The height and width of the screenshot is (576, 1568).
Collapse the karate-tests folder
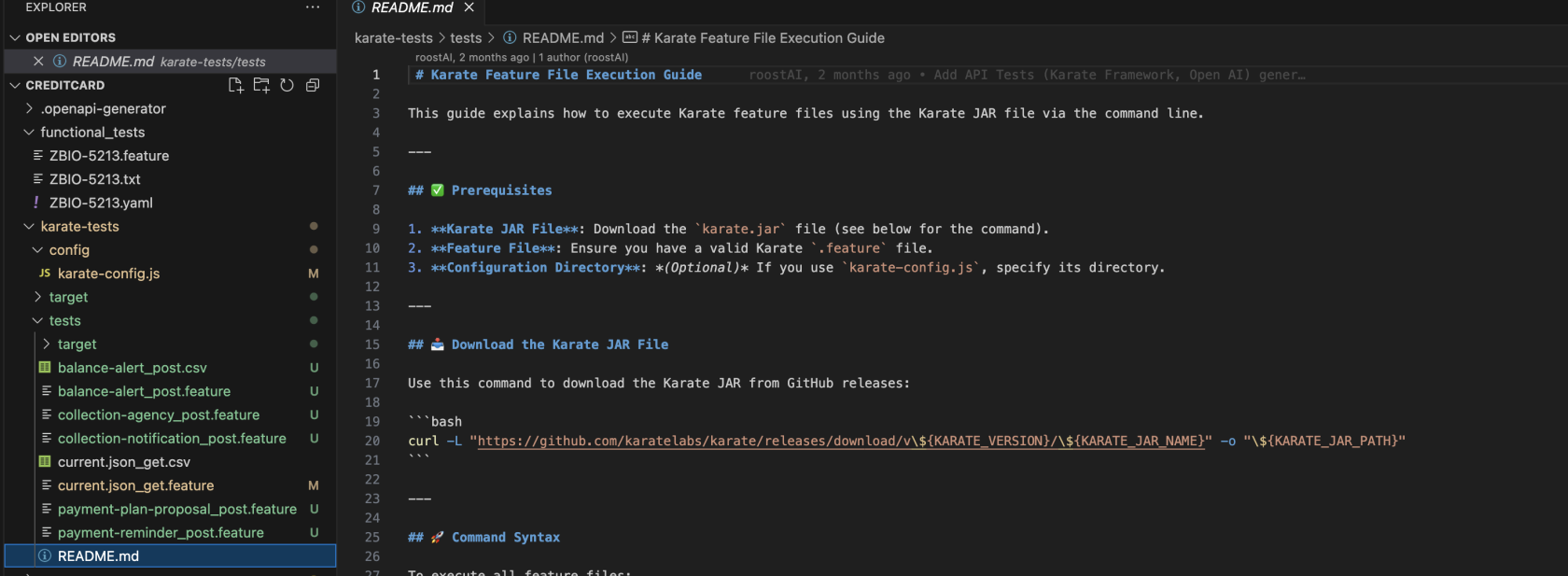(29, 227)
